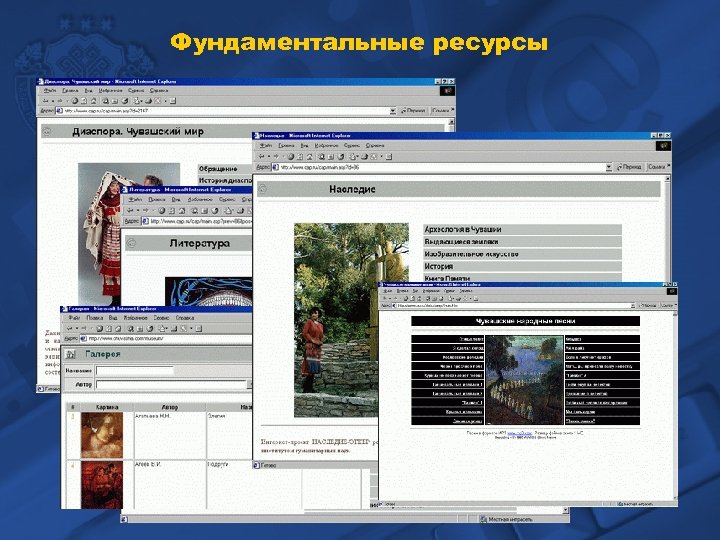
Task: Open address dropdown in Диаспора window
Action: tap(393, 111)
